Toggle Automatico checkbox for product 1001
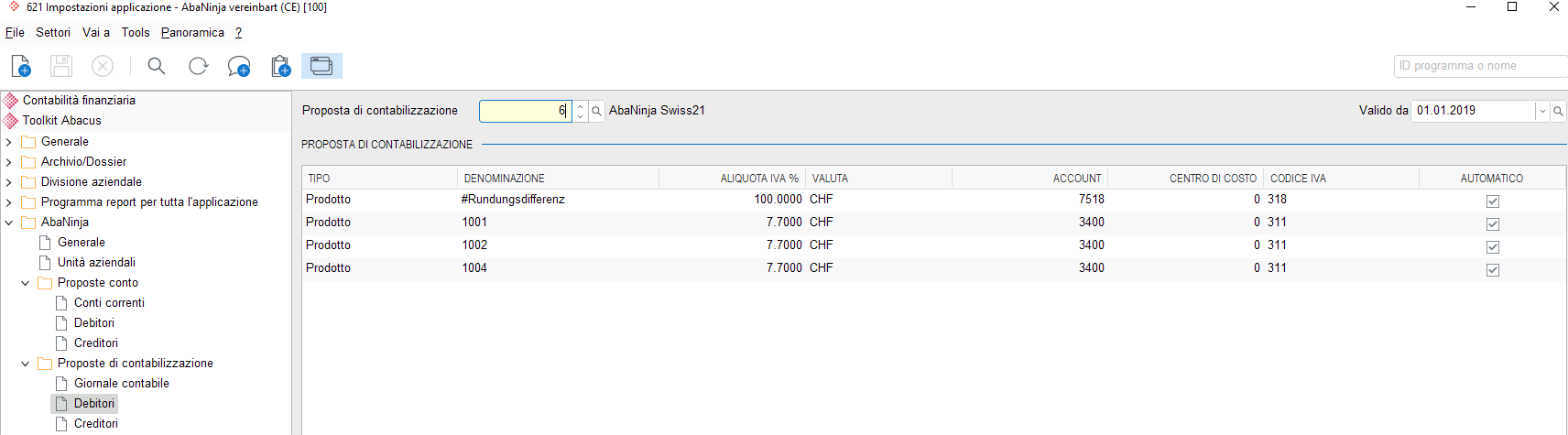This screenshot has height=435, width=1568. point(1493,224)
